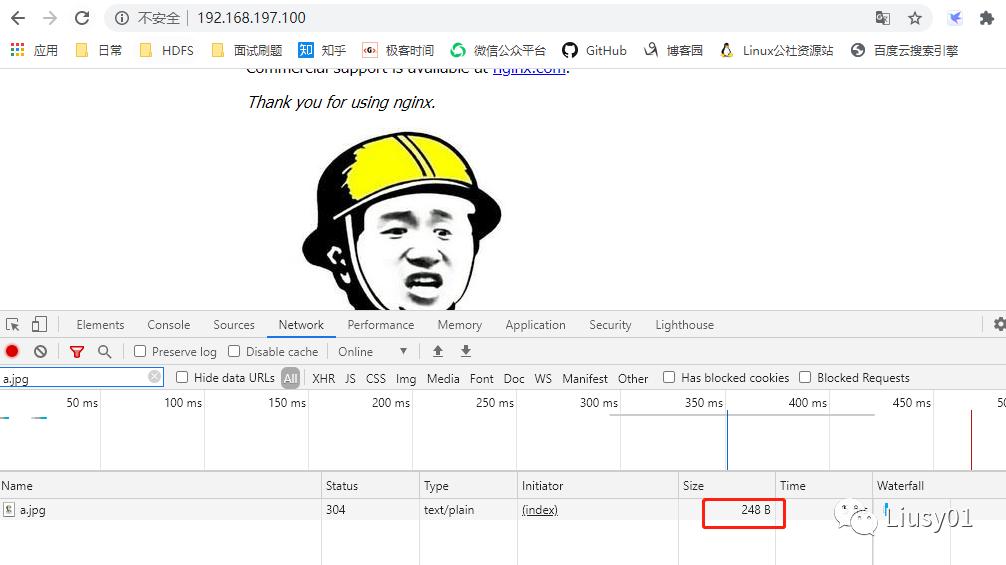Toggle the device toolbar icon
Screen dimensions: 1006x565
[39, 325]
